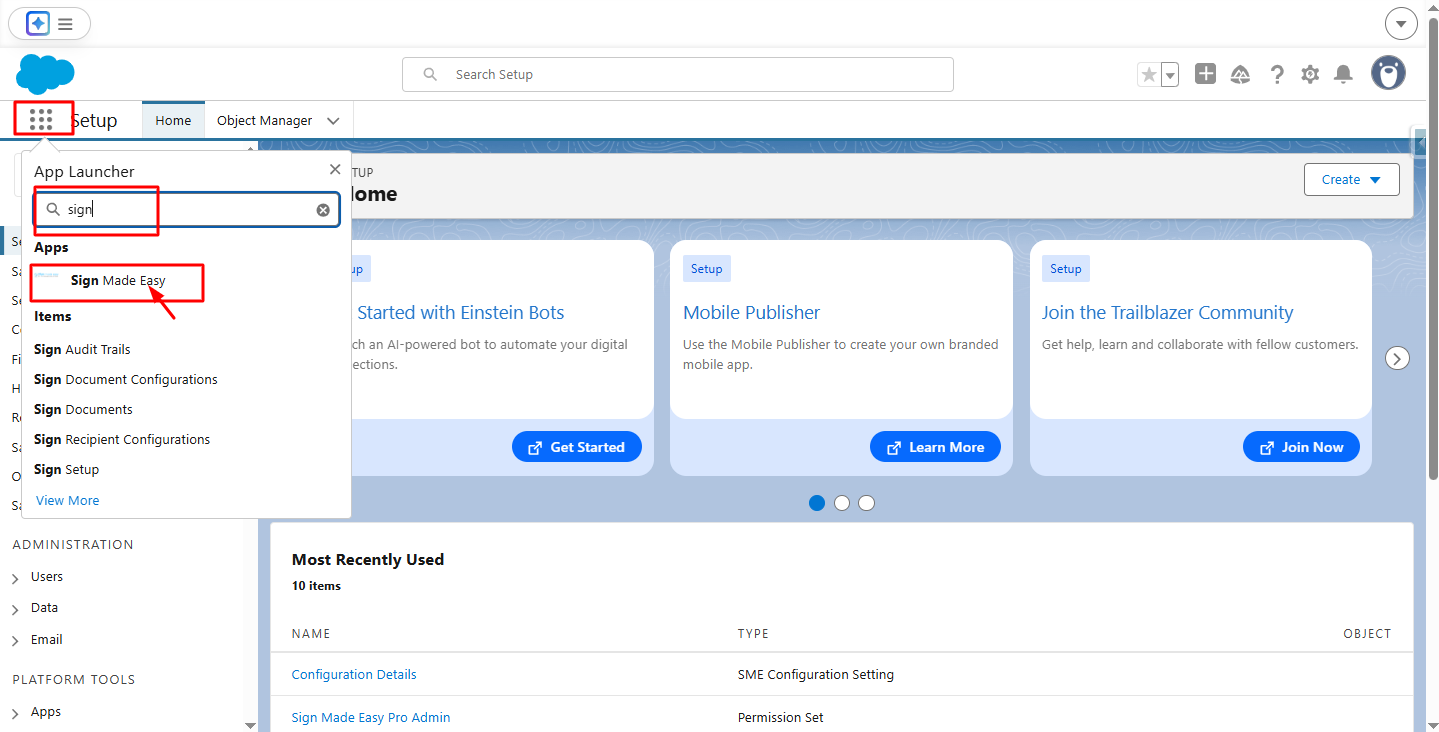
Task: Switch to the Object Manager tab
Action: pyautogui.click(x=265, y=120)
